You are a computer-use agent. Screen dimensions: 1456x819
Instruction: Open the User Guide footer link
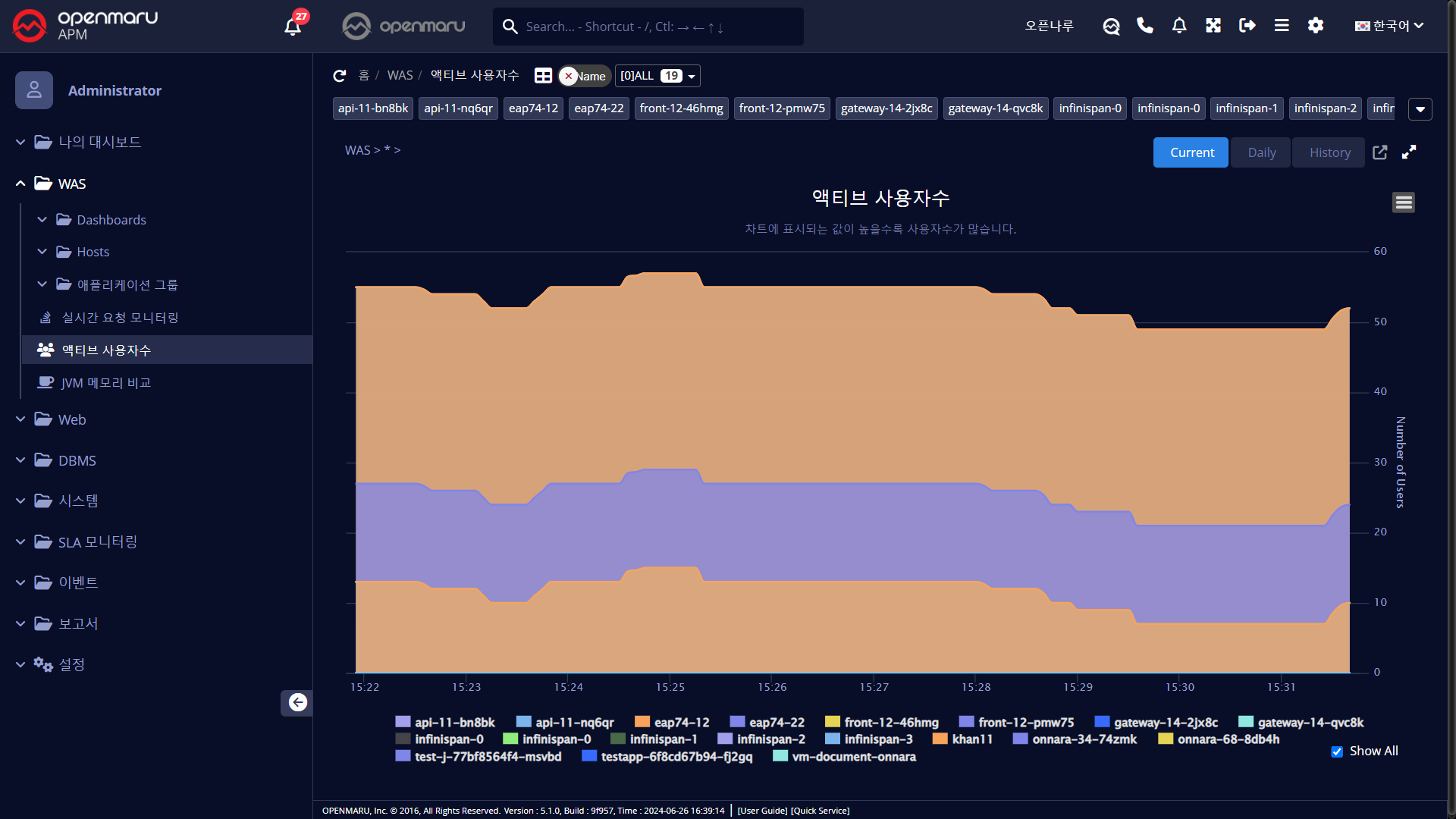(762, 811)
